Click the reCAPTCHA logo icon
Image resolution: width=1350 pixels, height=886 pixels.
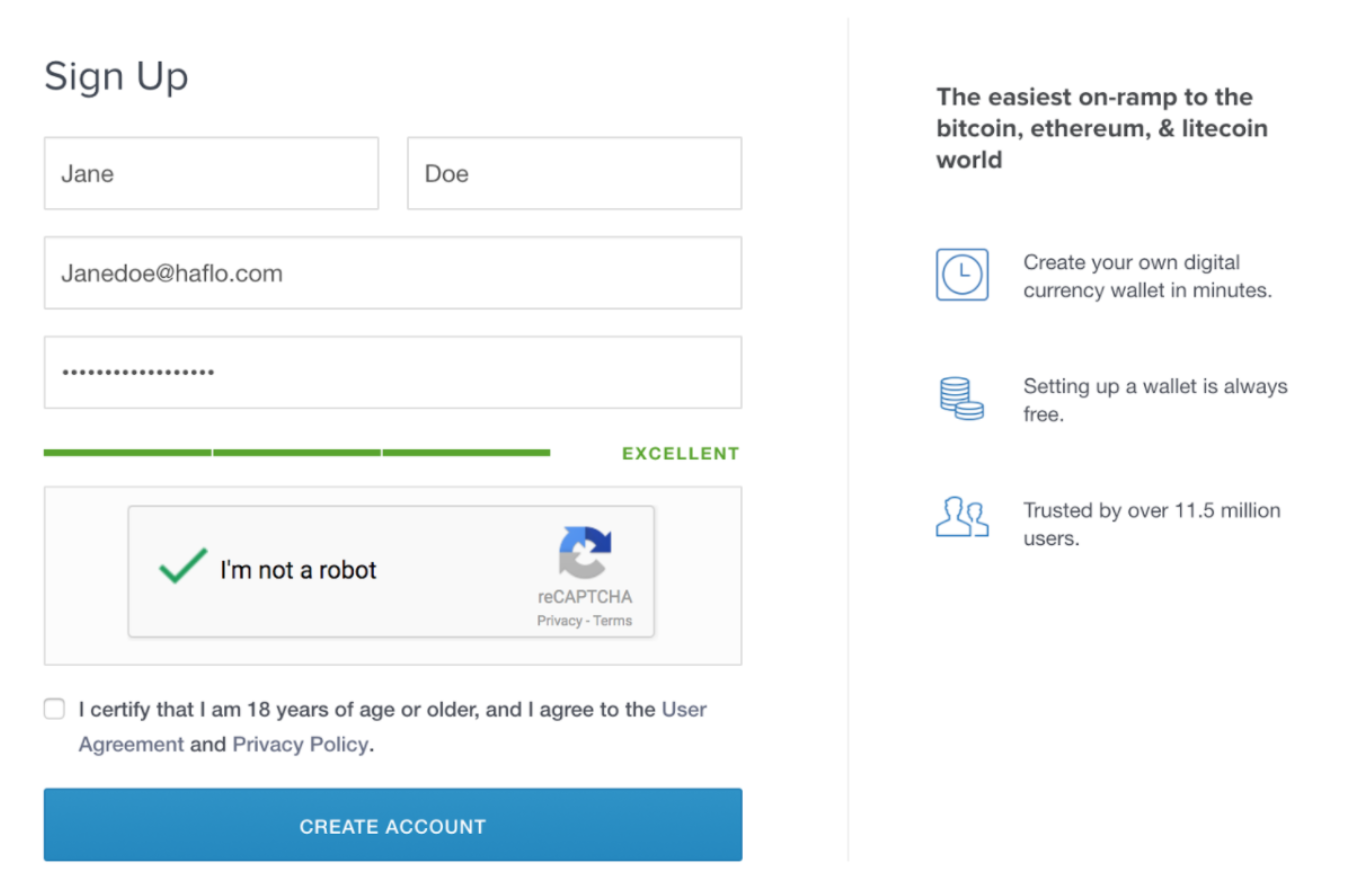[585, 552]
